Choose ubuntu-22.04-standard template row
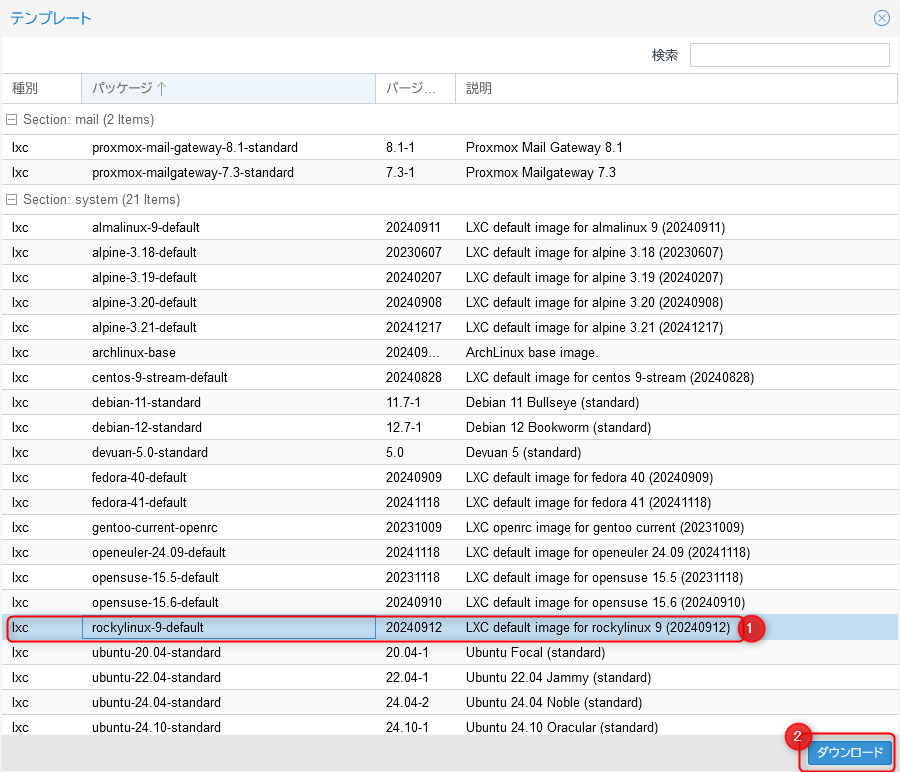The image size is (900, 772). point(156,677)
